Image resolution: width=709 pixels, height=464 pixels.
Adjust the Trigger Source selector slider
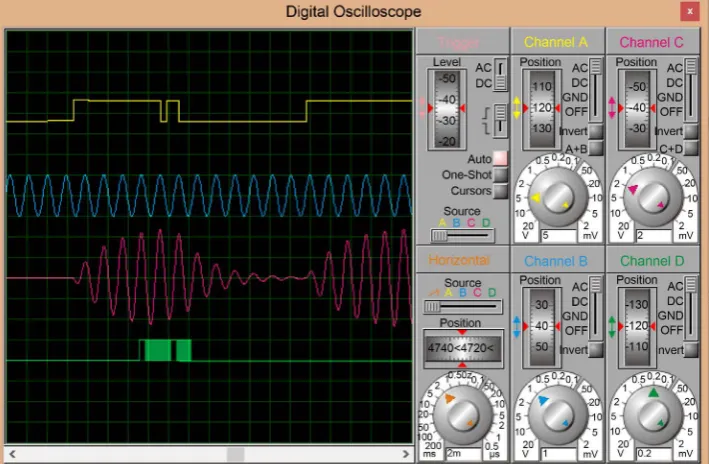click(462, 235)
